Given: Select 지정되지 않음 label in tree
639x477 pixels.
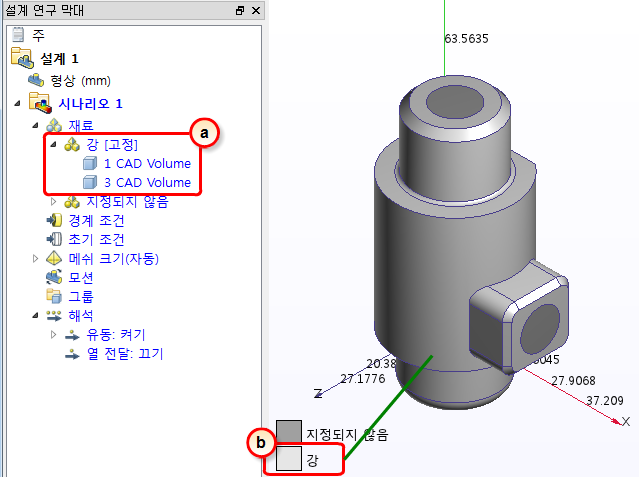Looking at the screenshot, I should 127,202.
